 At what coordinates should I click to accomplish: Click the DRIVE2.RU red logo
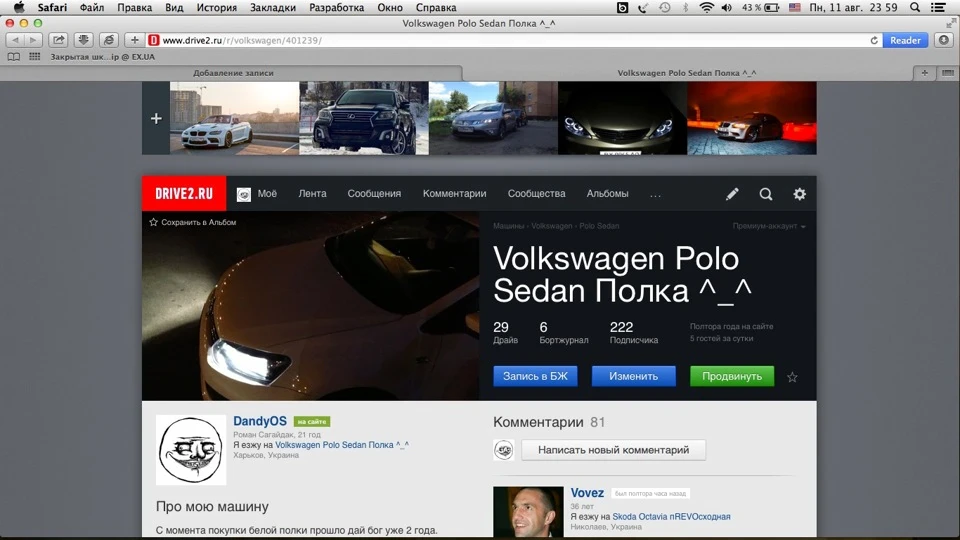184,193
